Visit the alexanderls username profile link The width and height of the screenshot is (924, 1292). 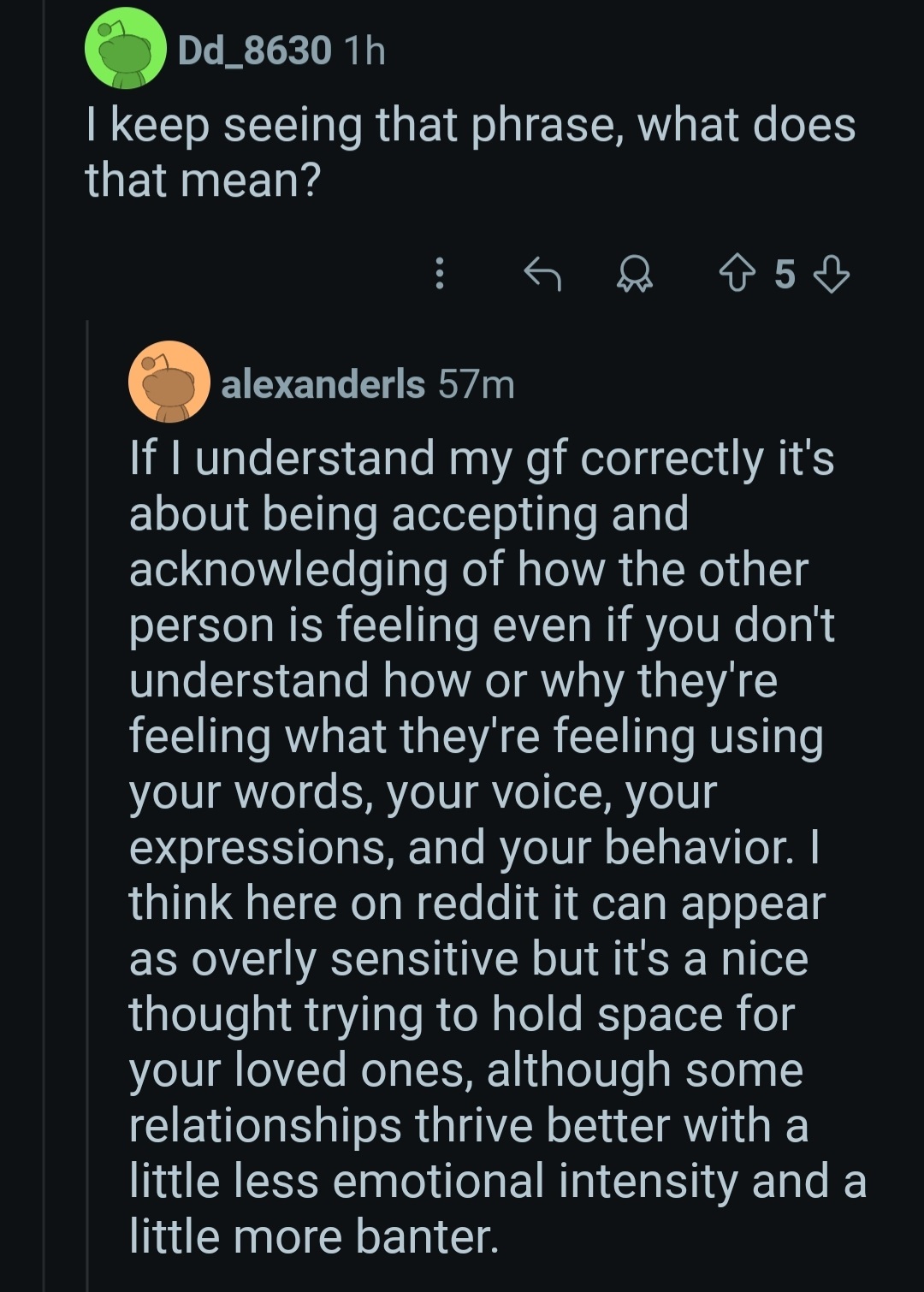(x=323, y=384)
